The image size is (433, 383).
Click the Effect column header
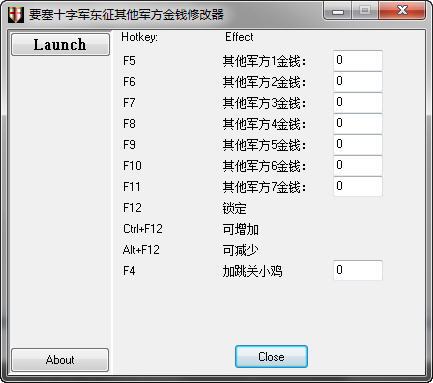[x=239, y=37]
